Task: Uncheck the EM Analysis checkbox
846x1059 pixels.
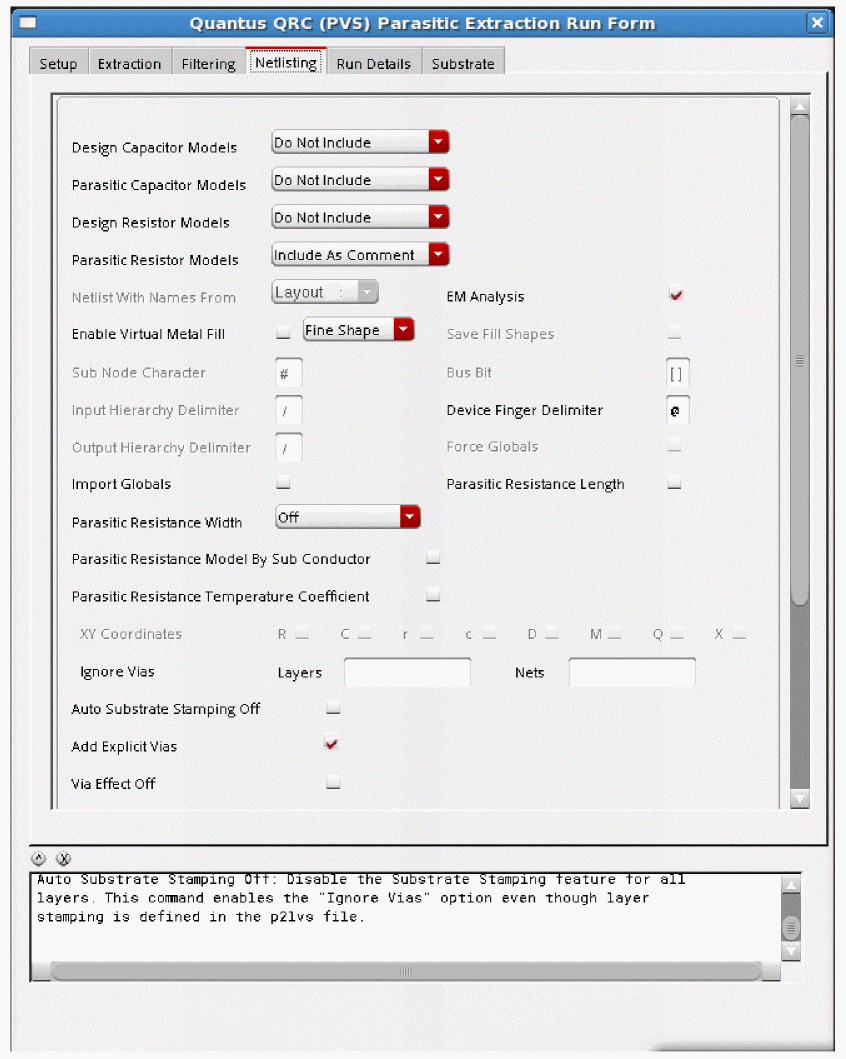Action: (x=675, y=295)
